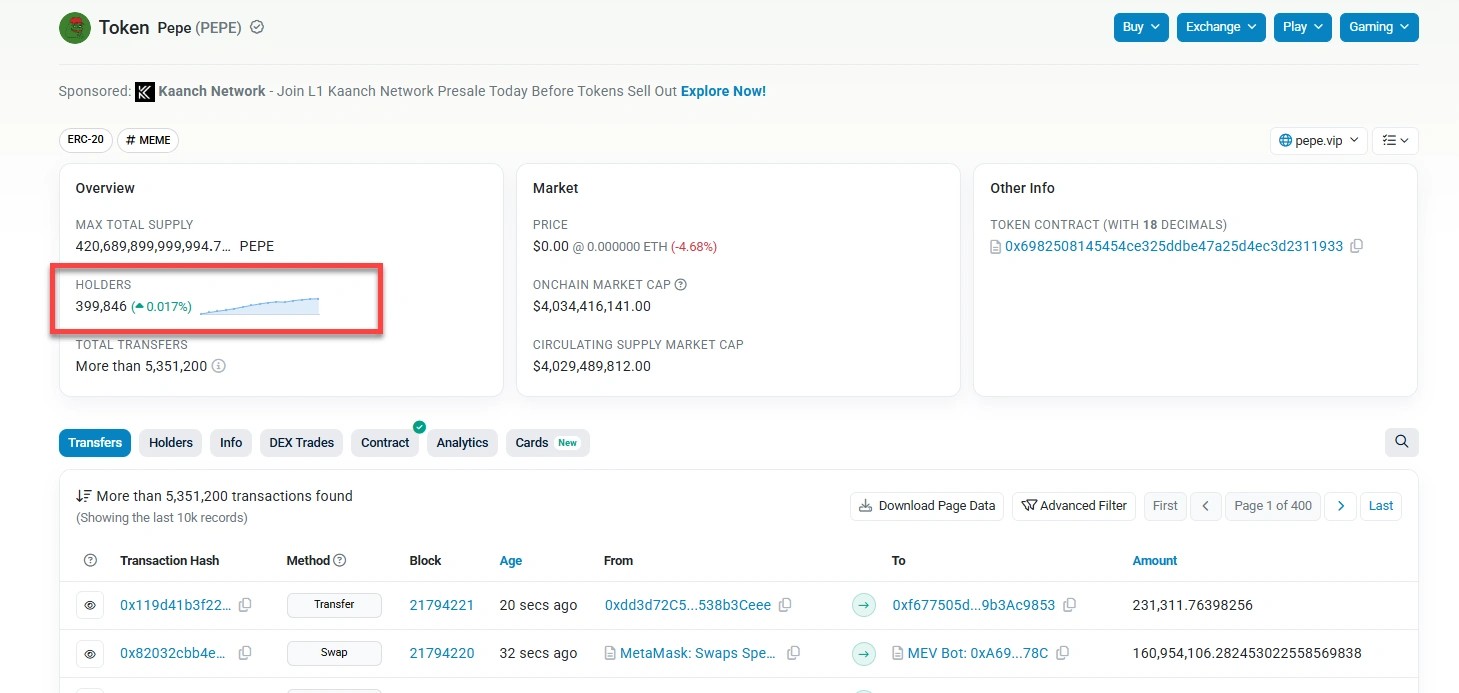
Task: Open Advanced Filter for transactions
Action: (1073, 506)
